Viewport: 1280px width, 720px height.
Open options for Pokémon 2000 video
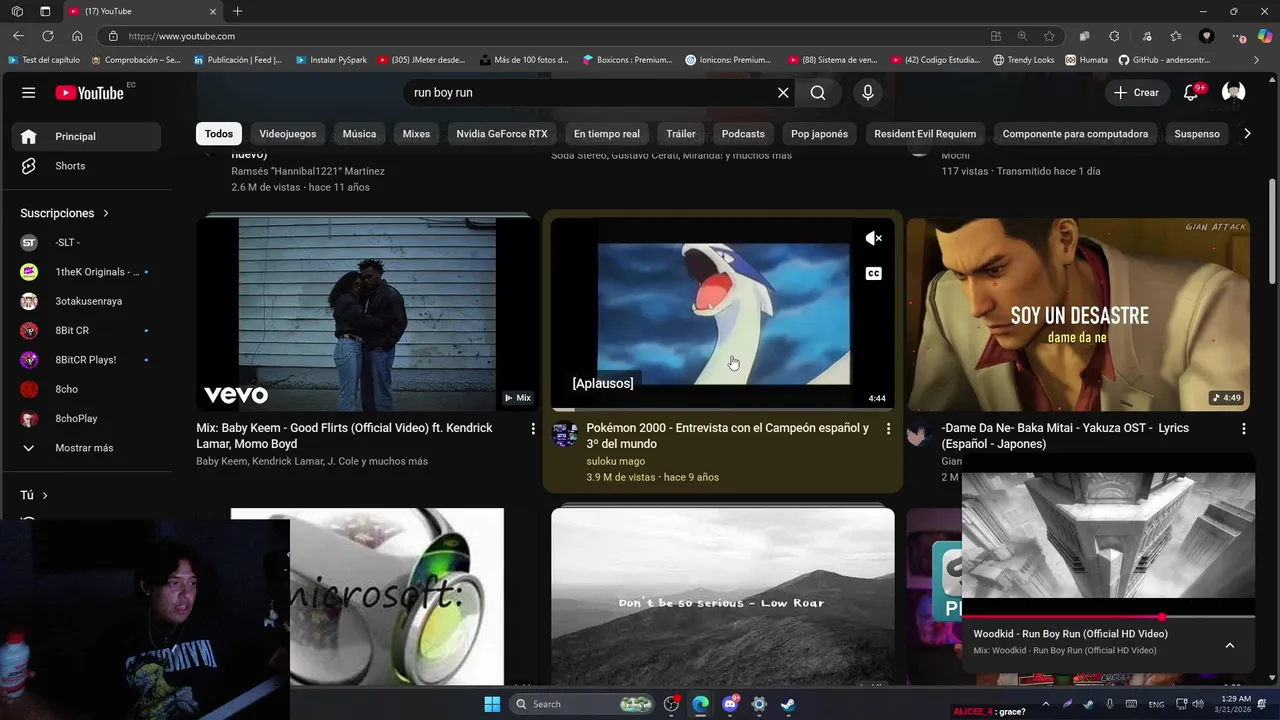click(x=888, y=428)
